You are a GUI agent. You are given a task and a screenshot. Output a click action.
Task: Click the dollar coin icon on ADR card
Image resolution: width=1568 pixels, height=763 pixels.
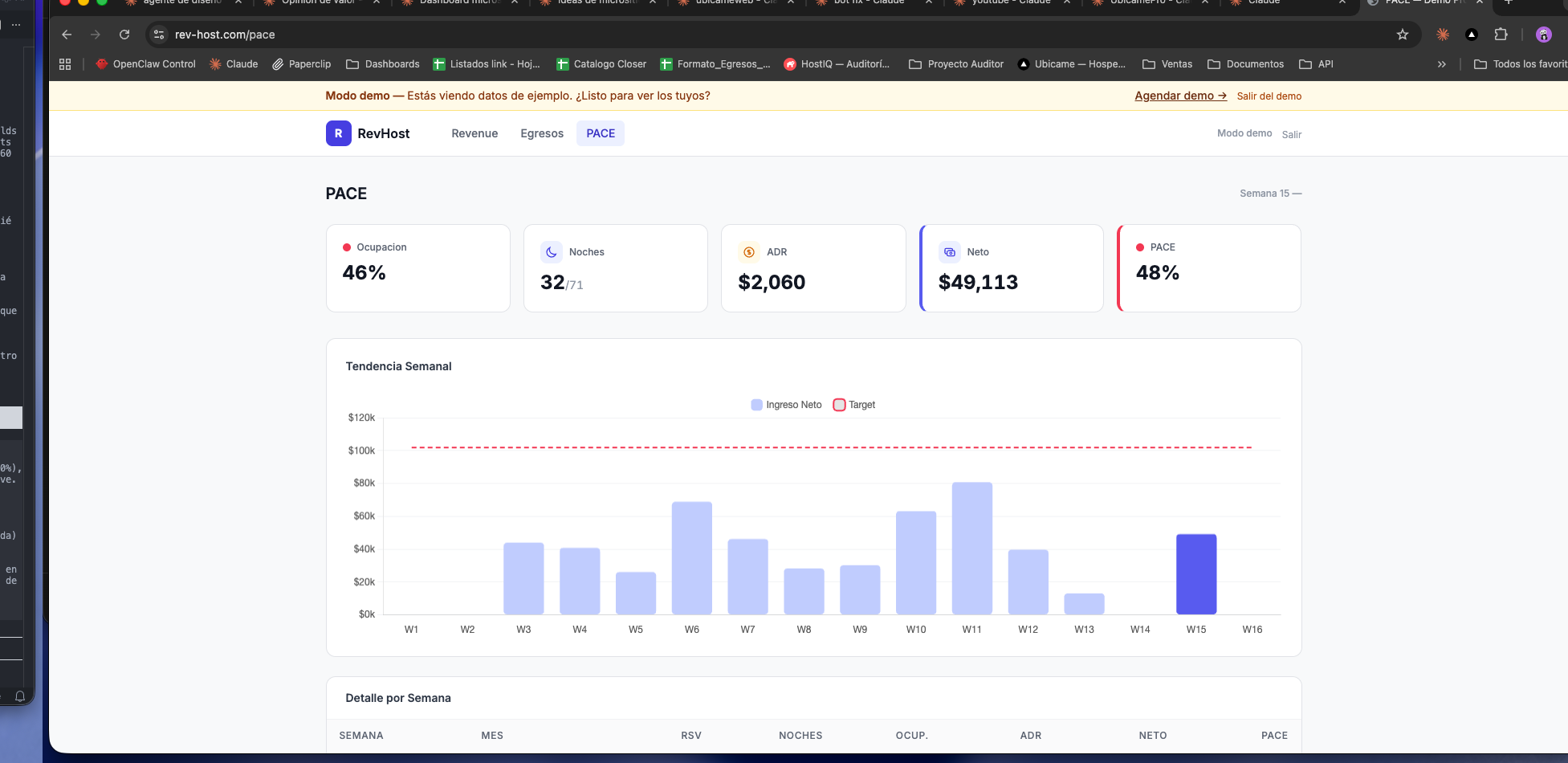(749, 252)
